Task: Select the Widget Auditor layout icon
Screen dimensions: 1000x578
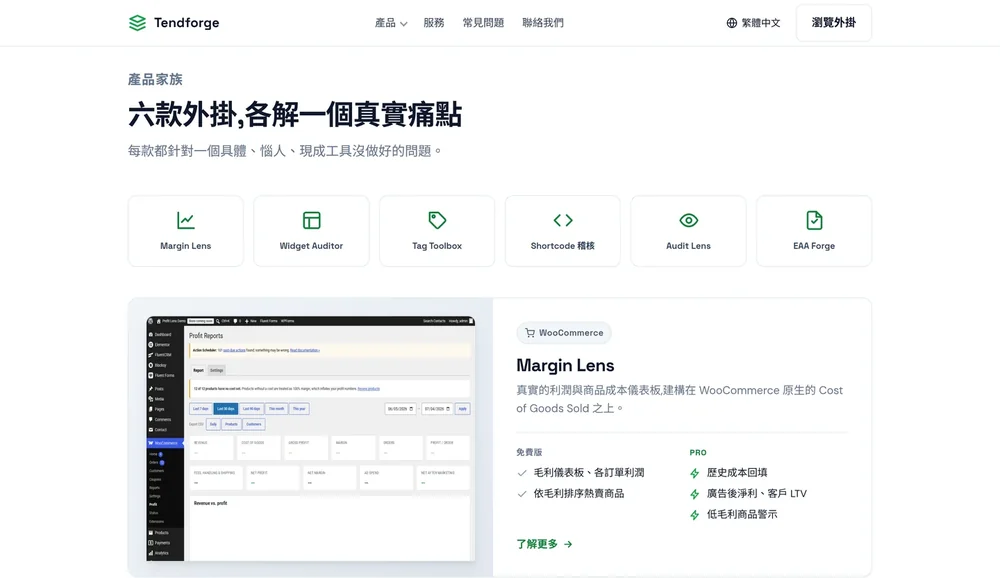Action: (x=311, y=221)
